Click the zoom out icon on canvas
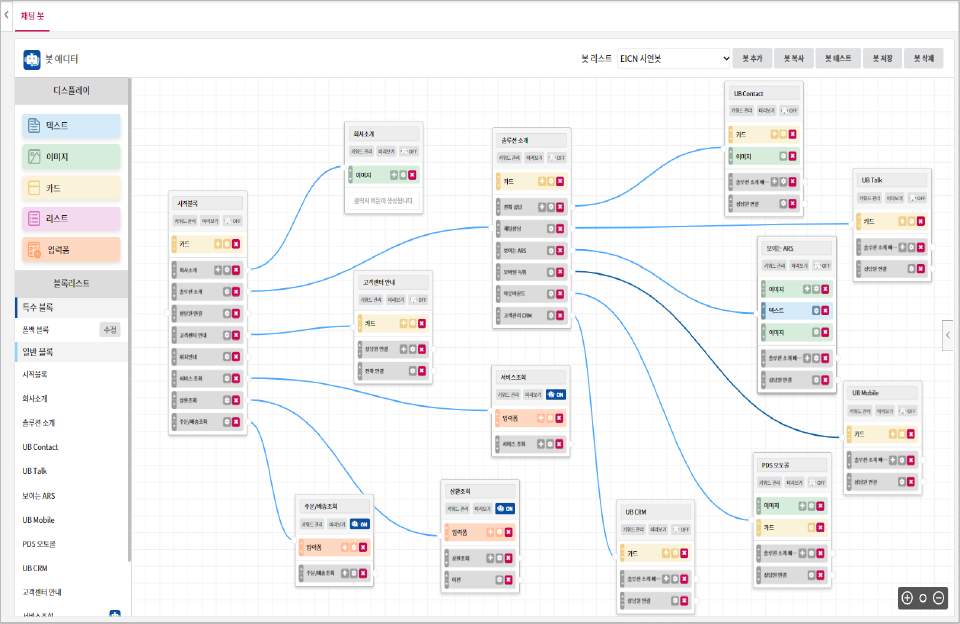 939,598
